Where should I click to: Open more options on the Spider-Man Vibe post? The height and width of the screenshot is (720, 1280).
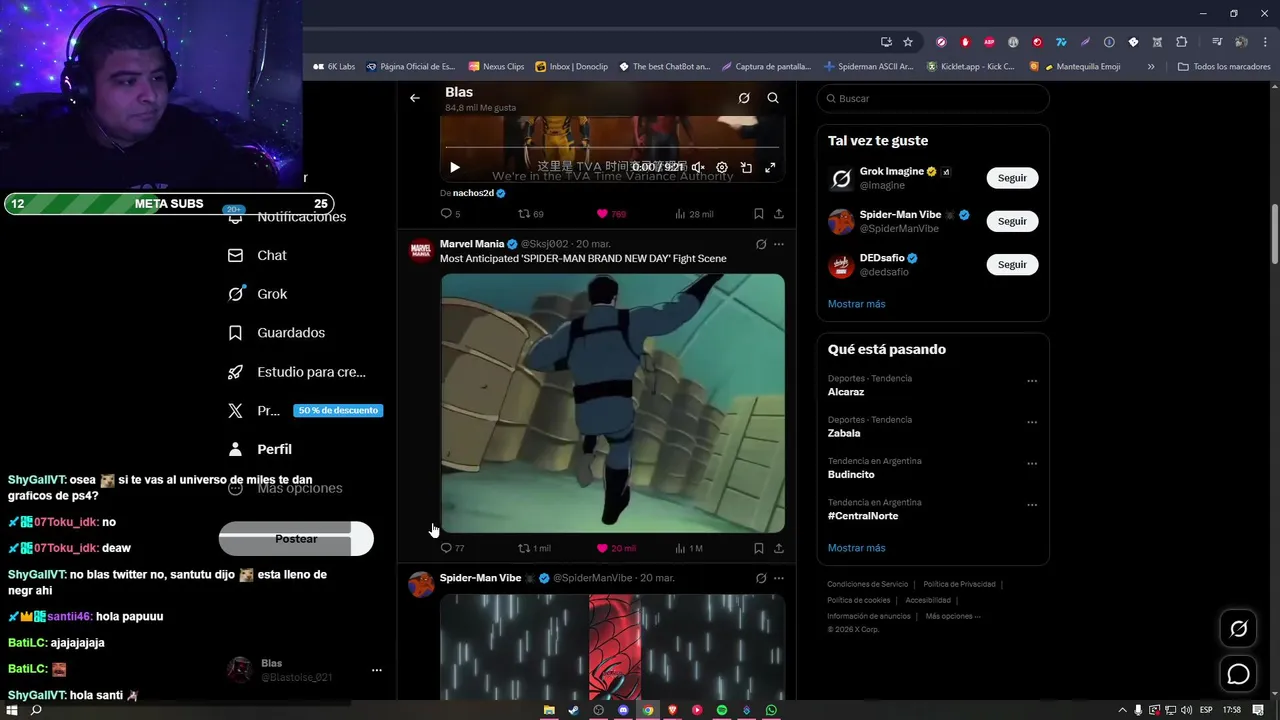(x=779, y=578)
